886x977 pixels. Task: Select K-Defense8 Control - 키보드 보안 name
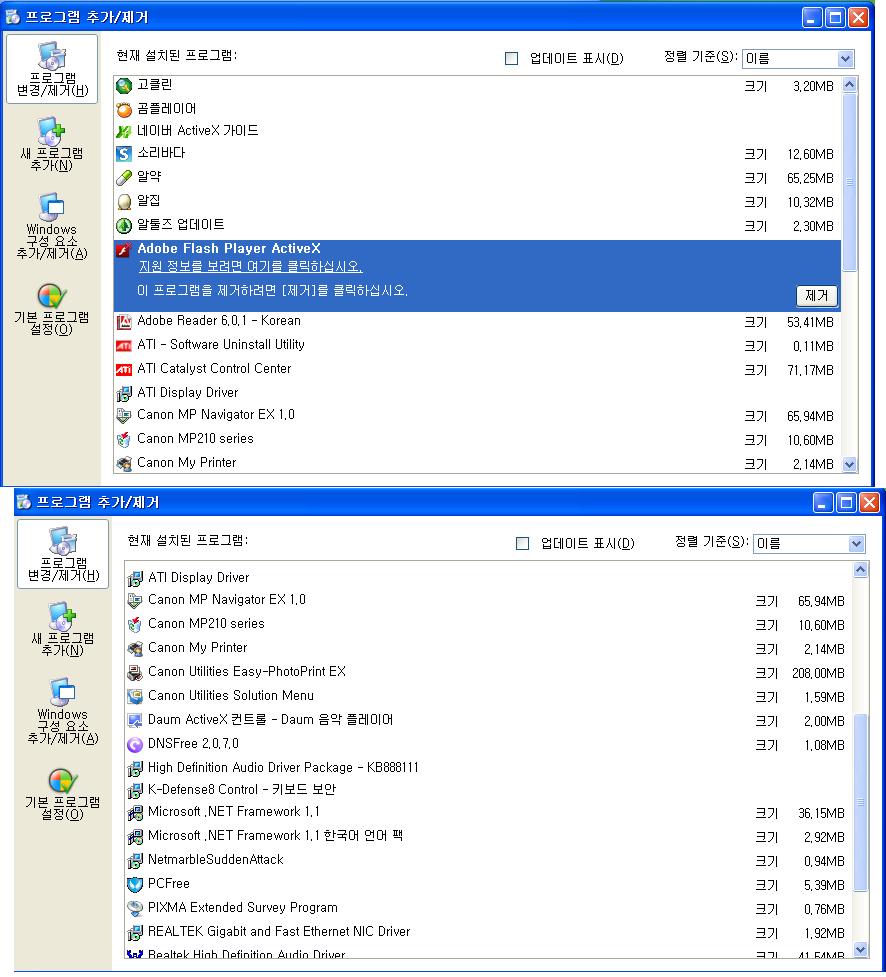pyautogui.click(x=242, y=789)
